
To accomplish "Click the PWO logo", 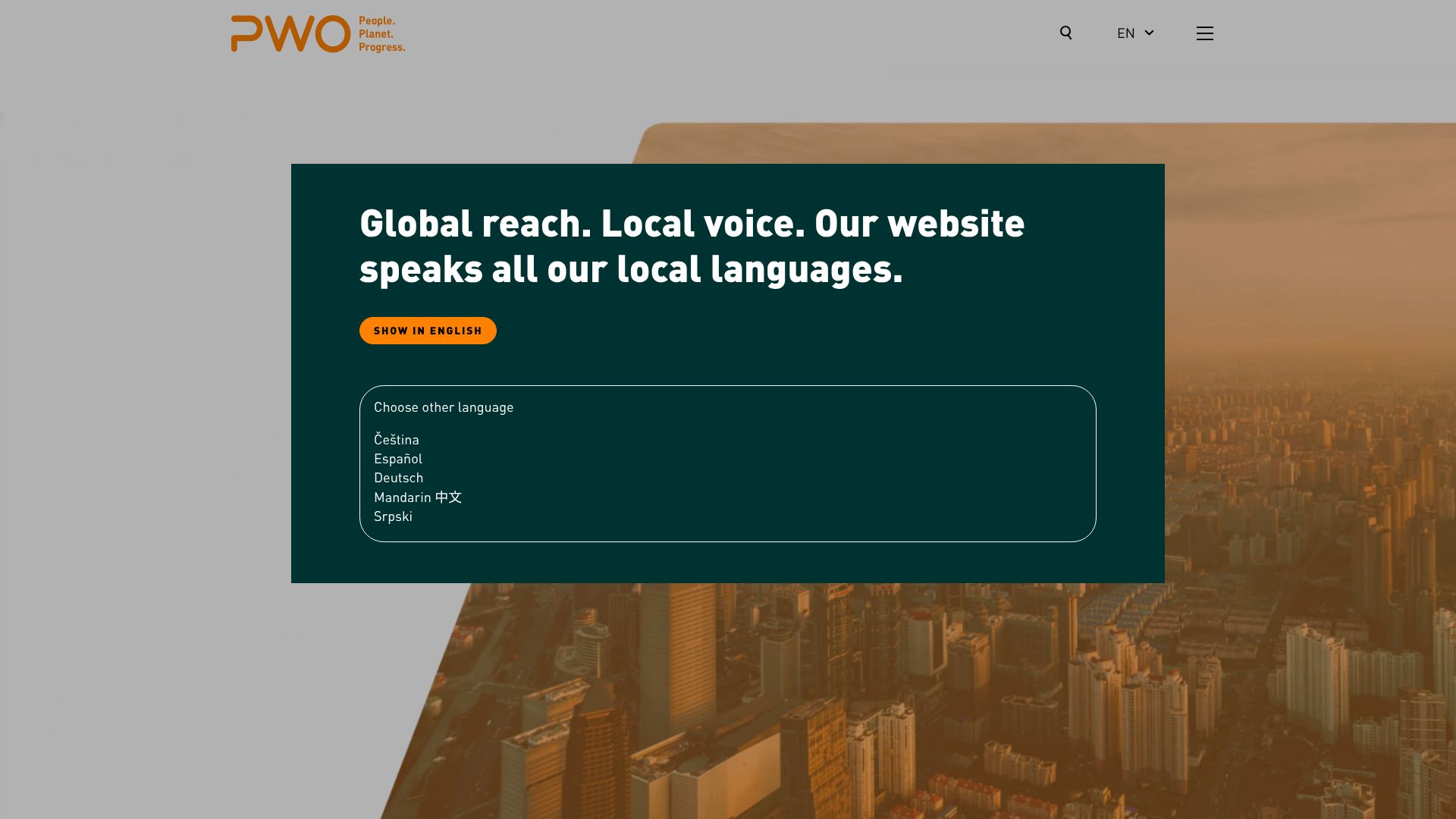I will click(290, 34).
